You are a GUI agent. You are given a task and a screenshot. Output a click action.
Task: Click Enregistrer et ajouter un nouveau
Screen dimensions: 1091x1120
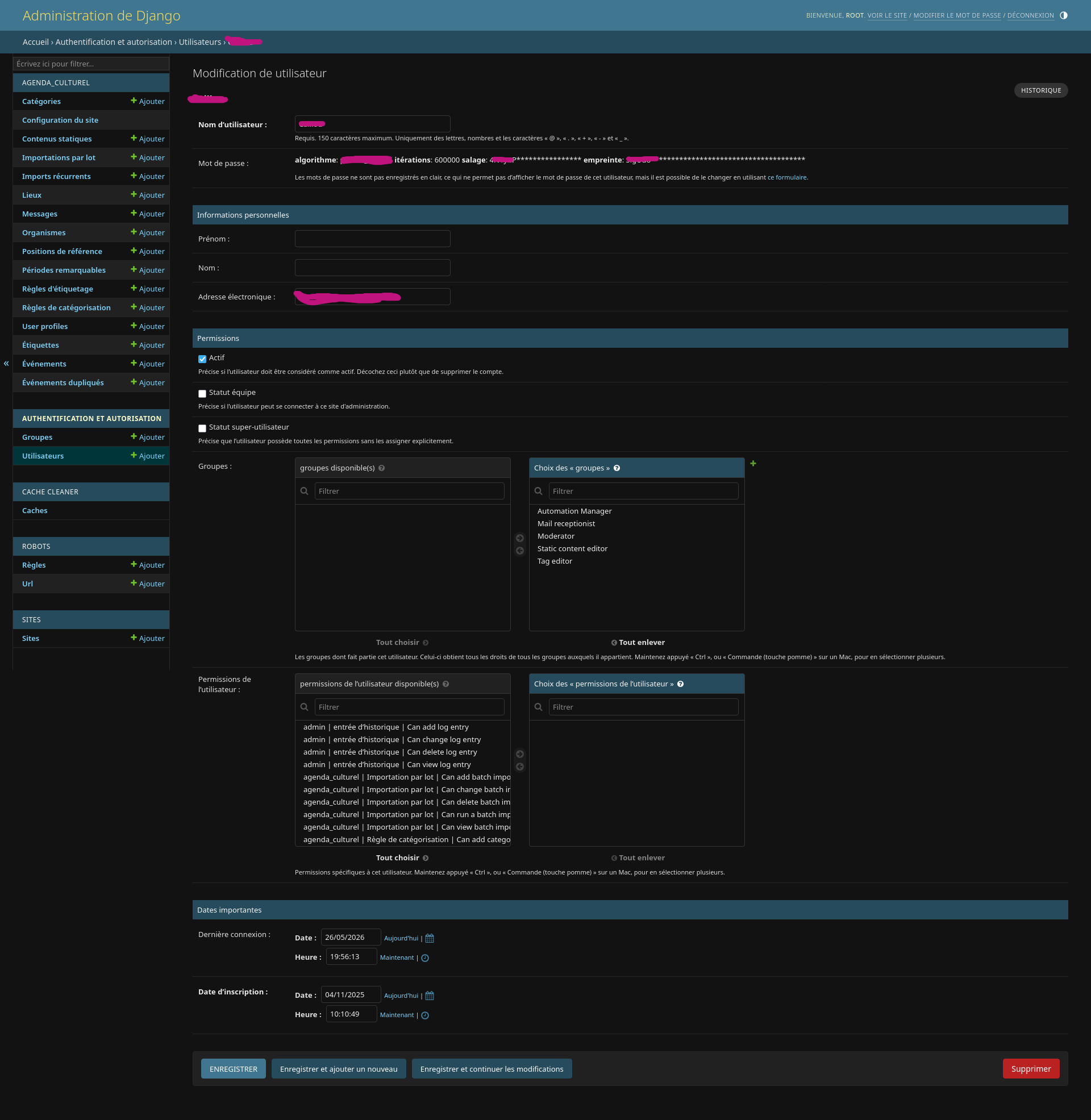pyautogui.click(x=339, y=1069)
